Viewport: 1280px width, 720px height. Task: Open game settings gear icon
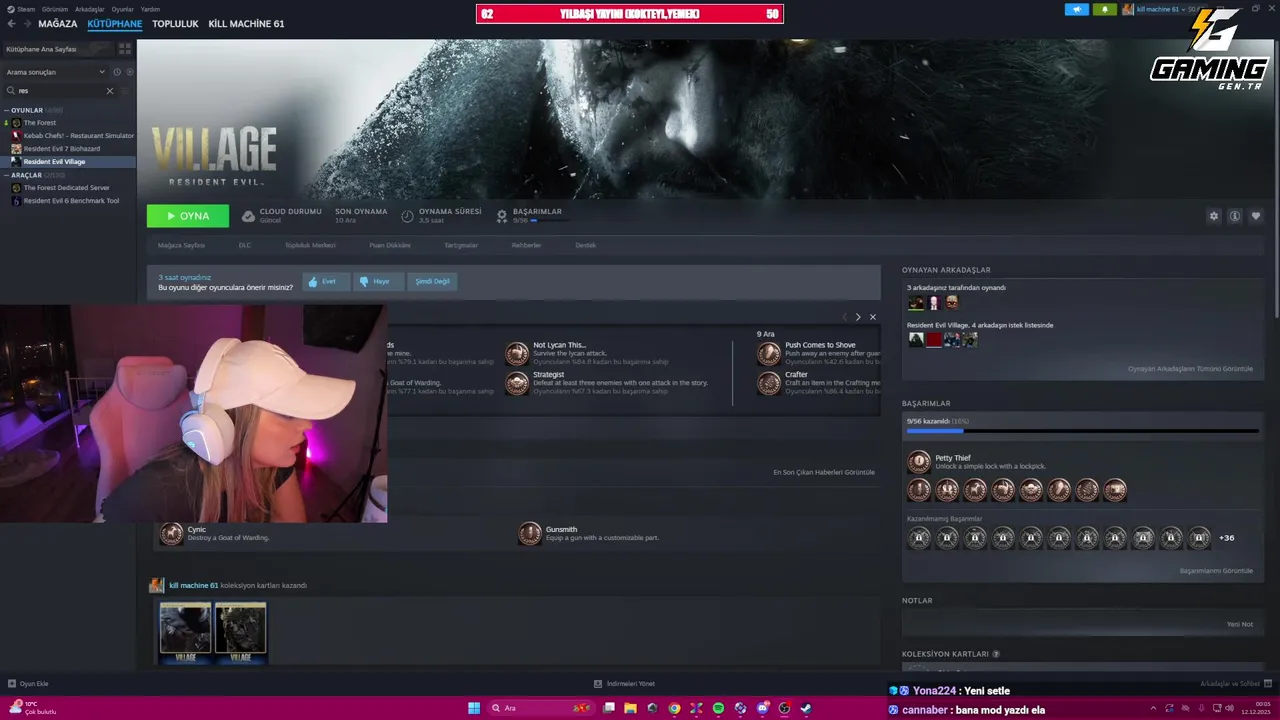[1214, 216]
